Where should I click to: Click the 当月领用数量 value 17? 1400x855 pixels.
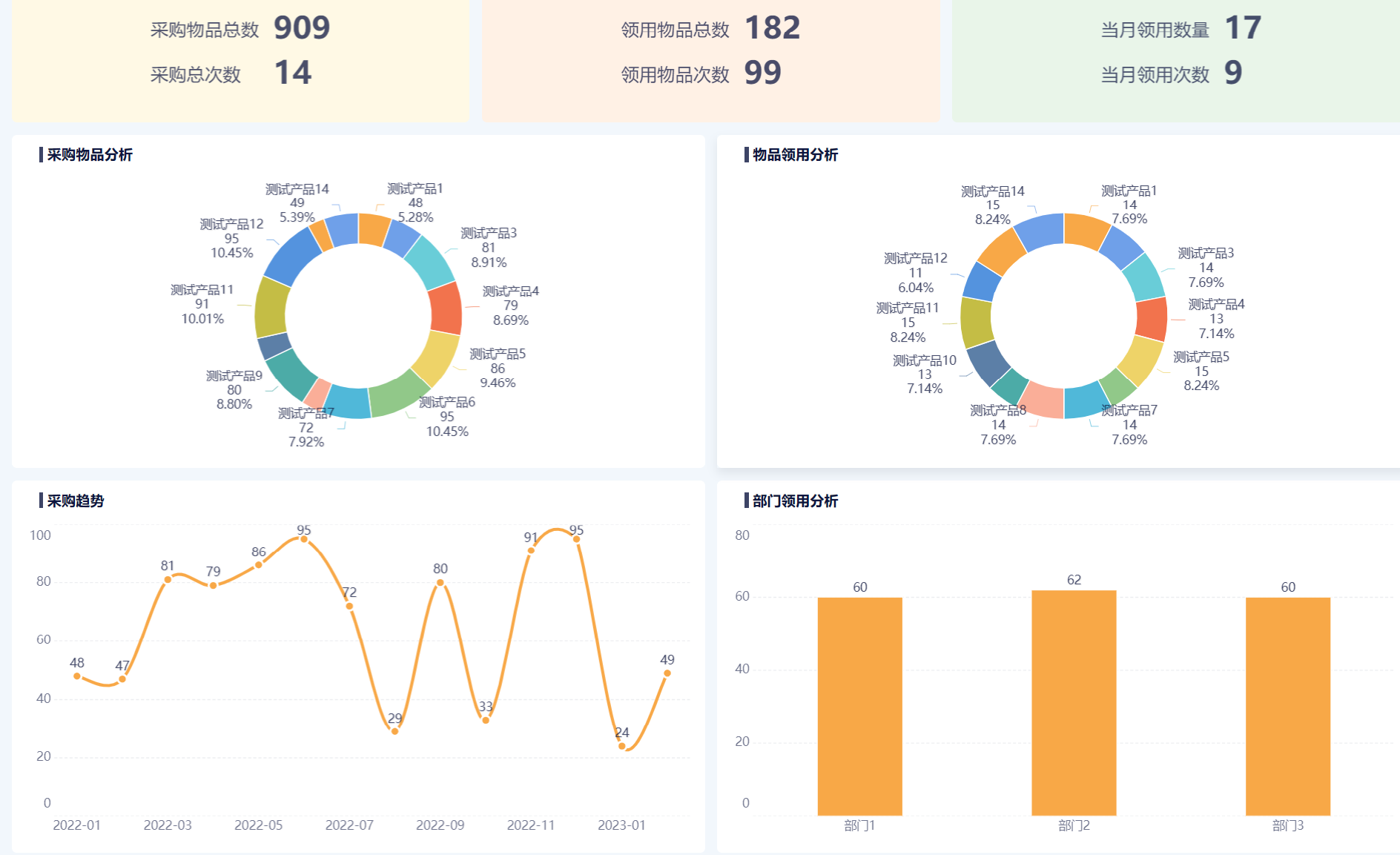point(1243,28)
